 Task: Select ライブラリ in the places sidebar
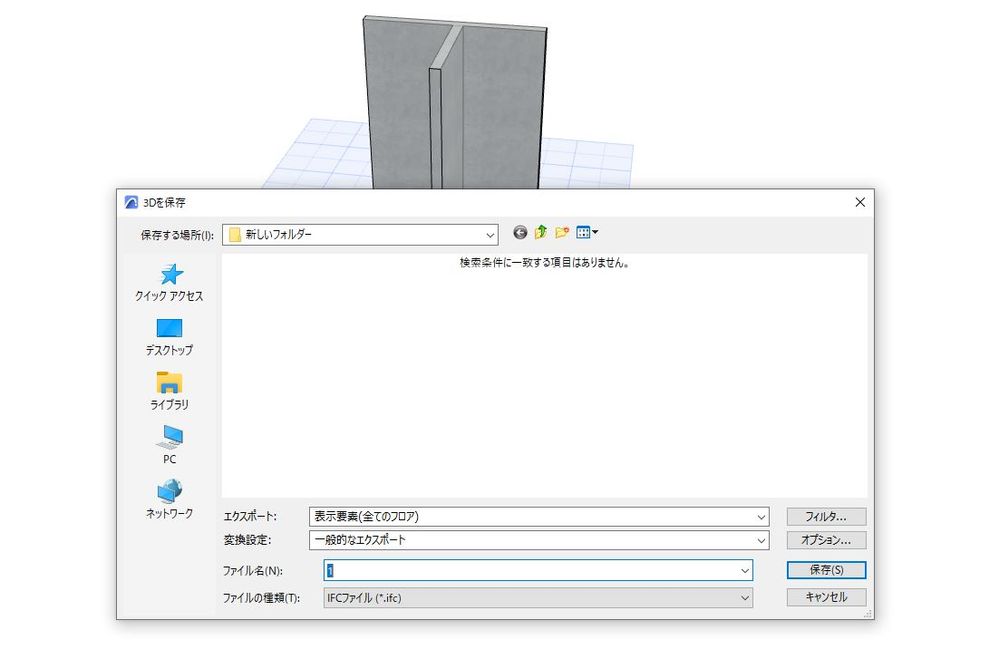[x=169, y=391]
